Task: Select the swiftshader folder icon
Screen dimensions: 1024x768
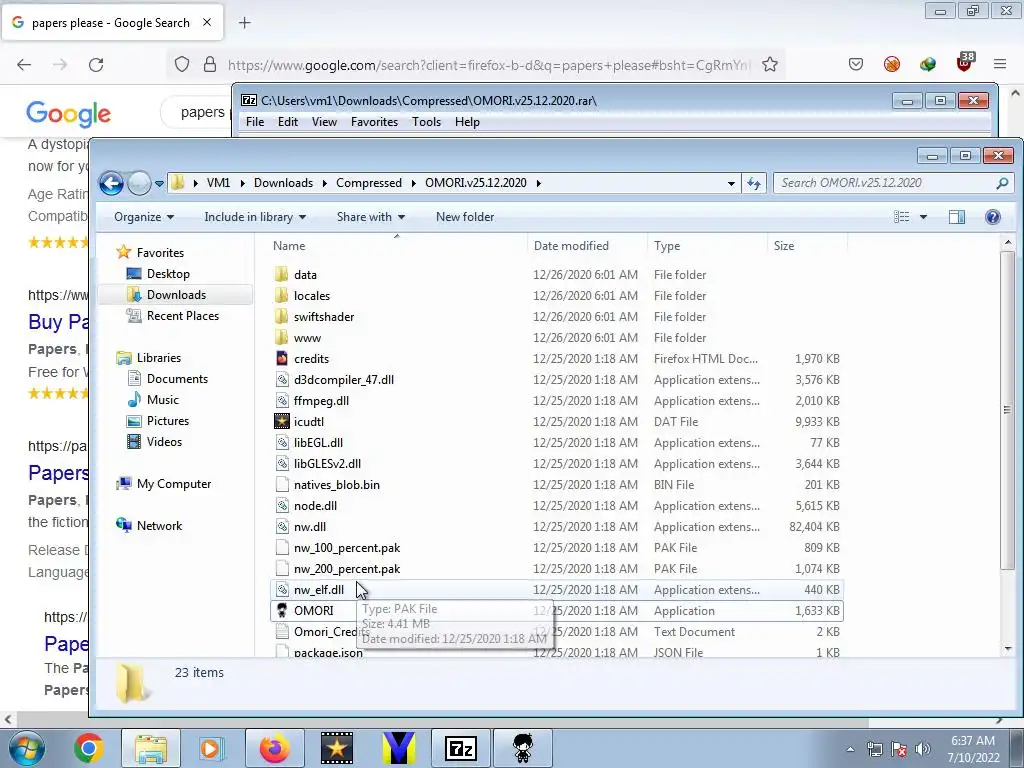Action: click(281, 316)
